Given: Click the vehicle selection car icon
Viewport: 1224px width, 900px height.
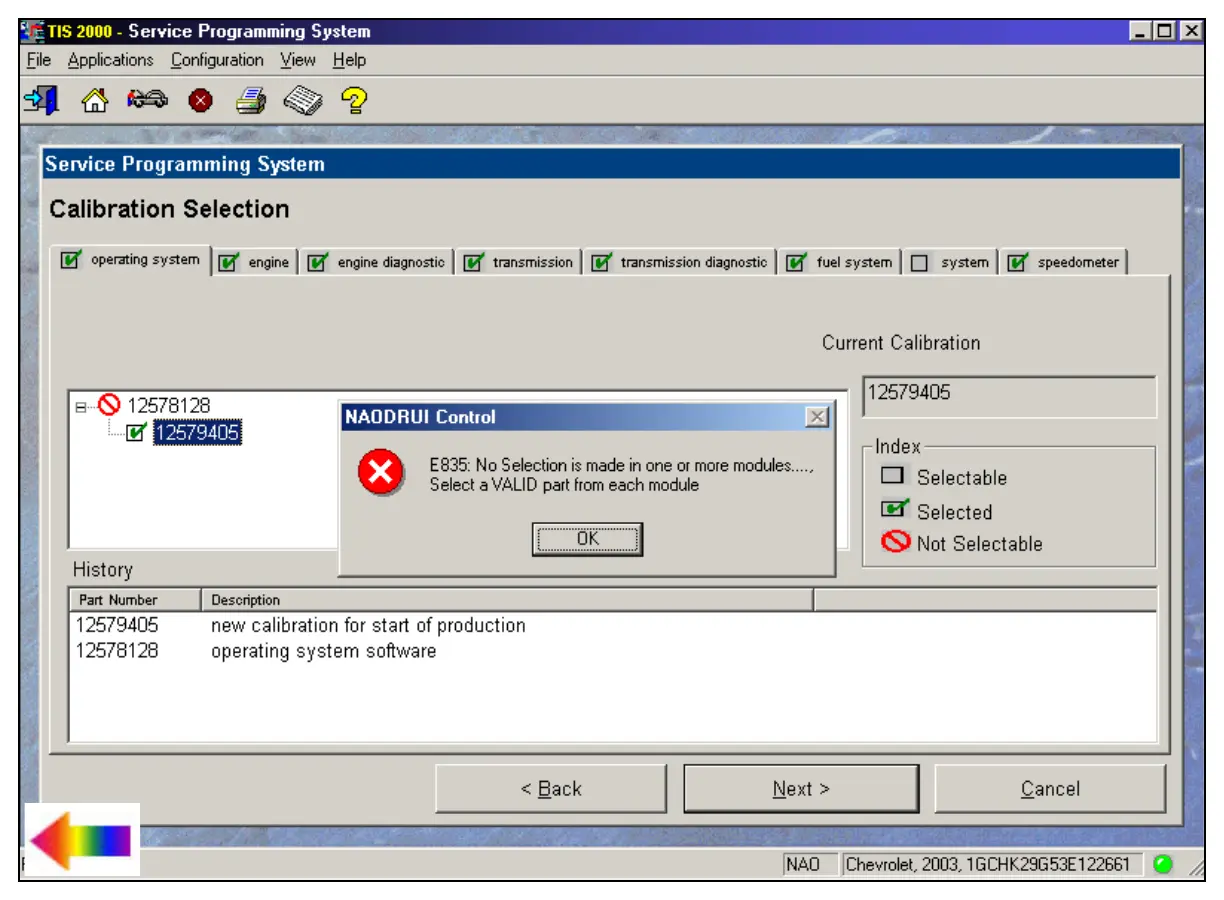Looking at the screenshot, I should (147, 100).
